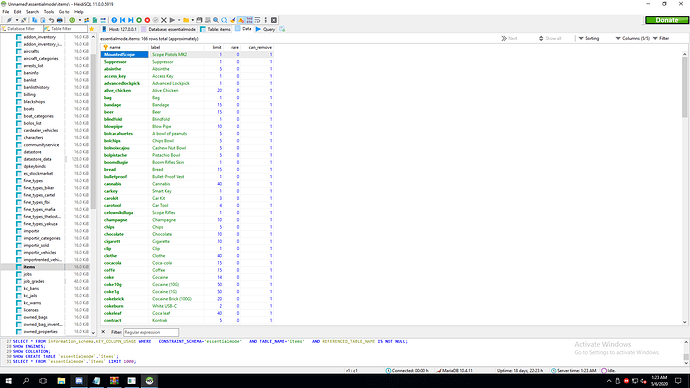Click the undo arrow toolbar icon
This screenshot has height=388, width=690.
pos(51,20)
